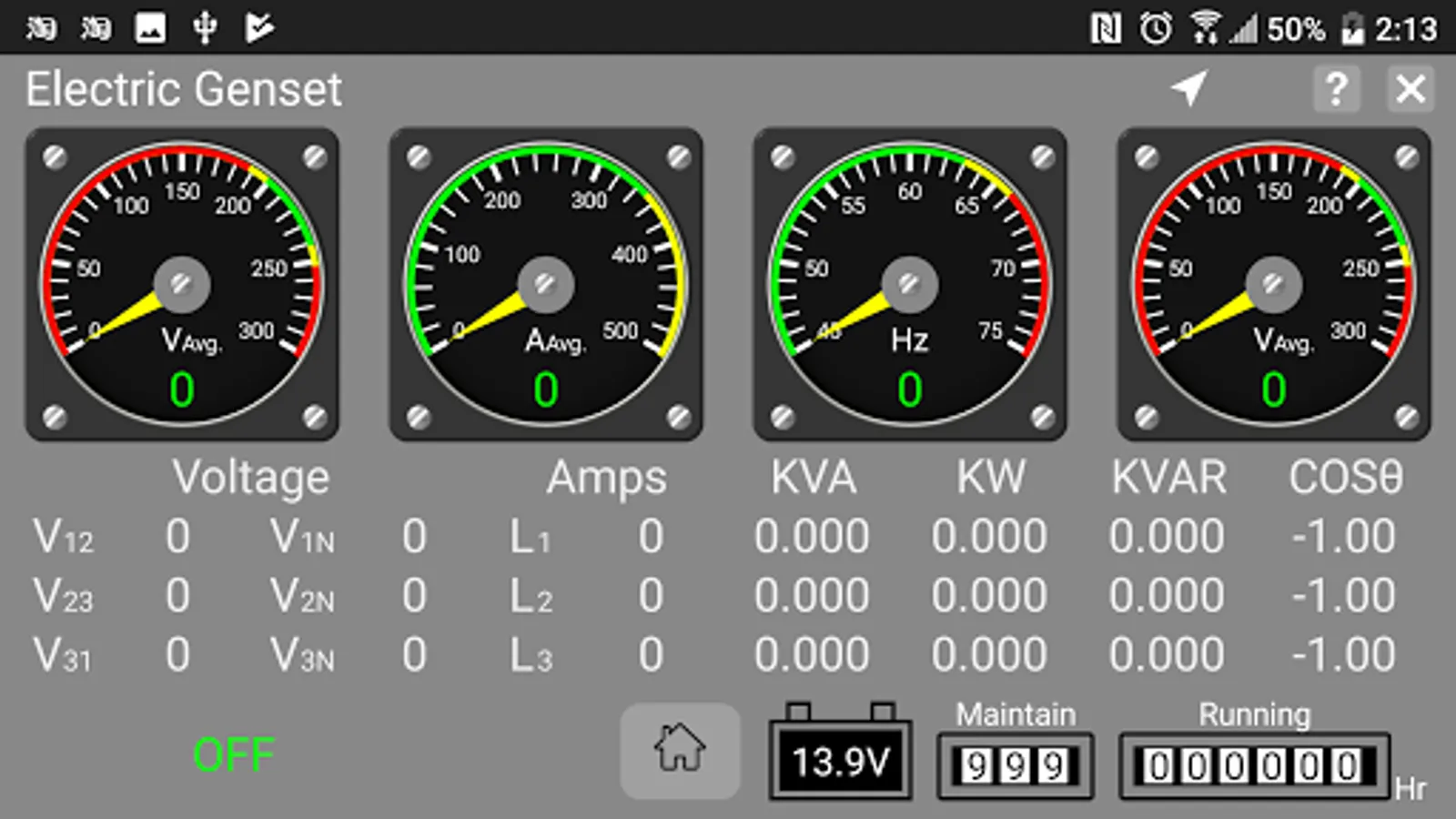Tap the alarm clock status icon
Image resolution: width=1456 pixels, height=819 pixels.
coord(1156,29)
